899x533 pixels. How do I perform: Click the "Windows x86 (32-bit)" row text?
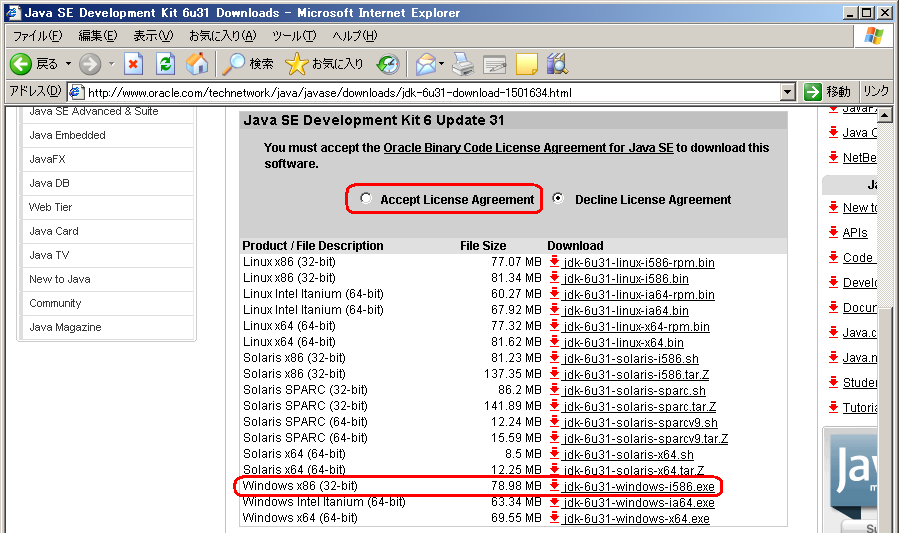300,486
